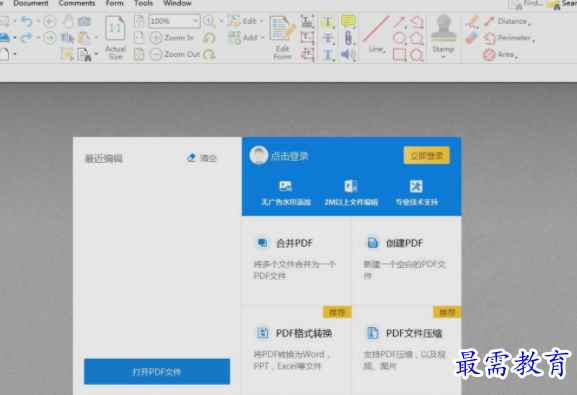Open the 合并PDF merge tile
This screenshot has height=395, width=577.
(296, 261)
